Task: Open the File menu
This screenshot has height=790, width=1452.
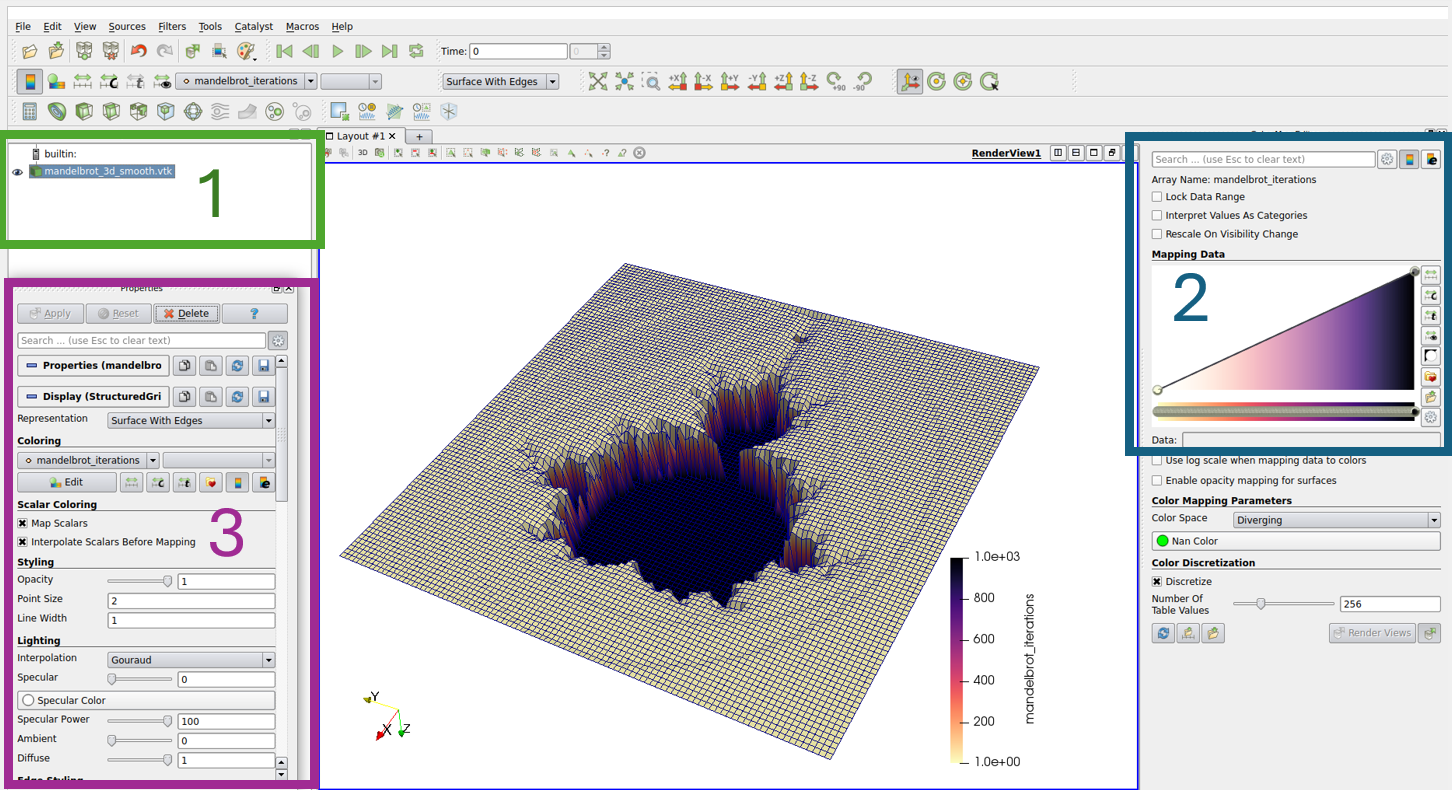Action: pyautogui.click(x=23, y=26)
